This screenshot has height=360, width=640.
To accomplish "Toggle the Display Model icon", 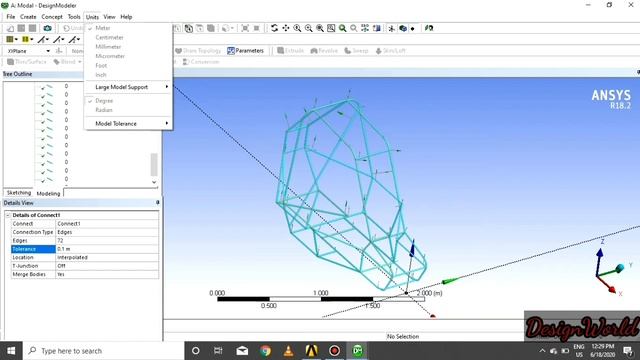I will coord(403,28).
